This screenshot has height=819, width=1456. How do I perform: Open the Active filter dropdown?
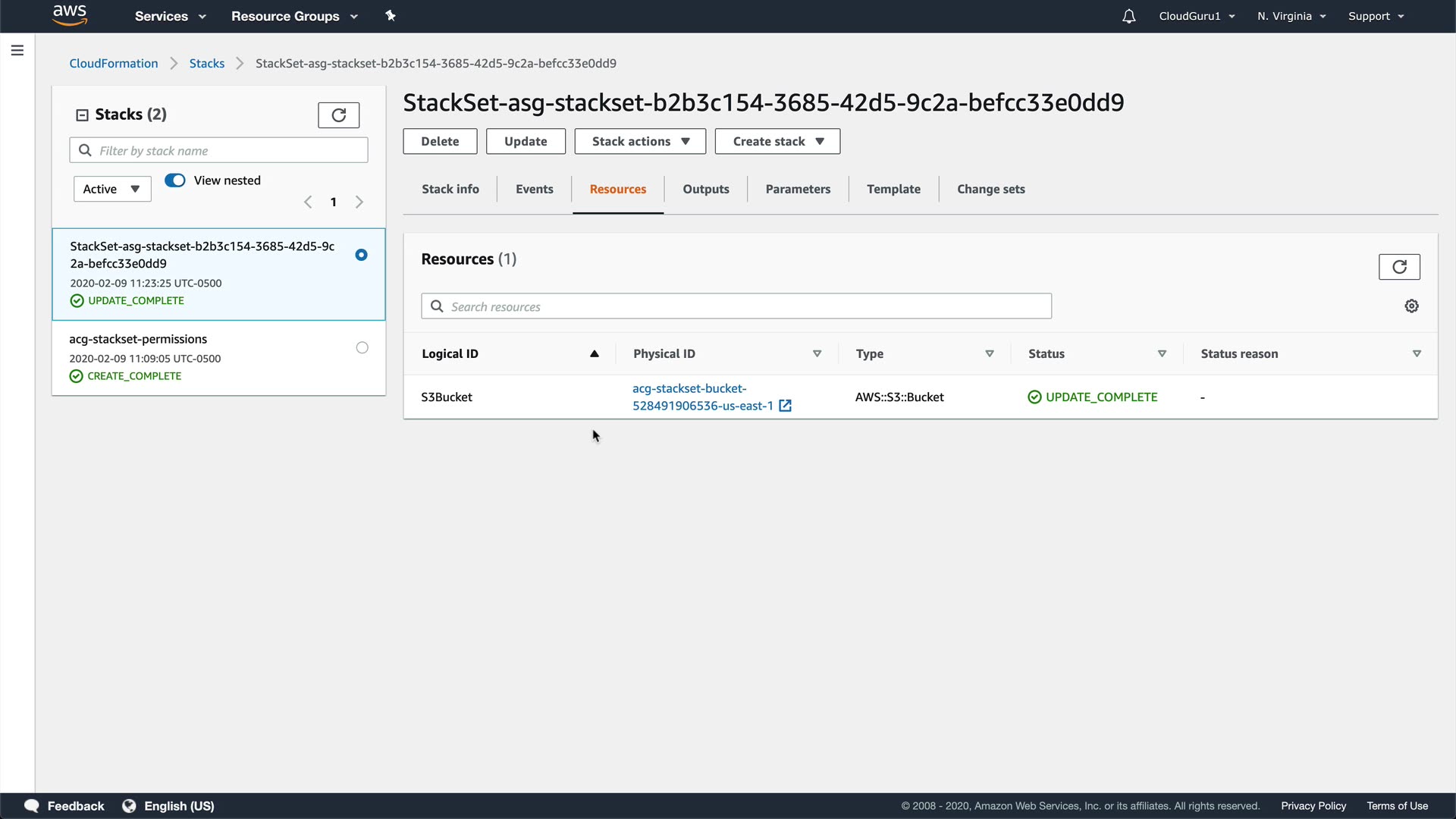pyautogui.click(x=112, y=189)
